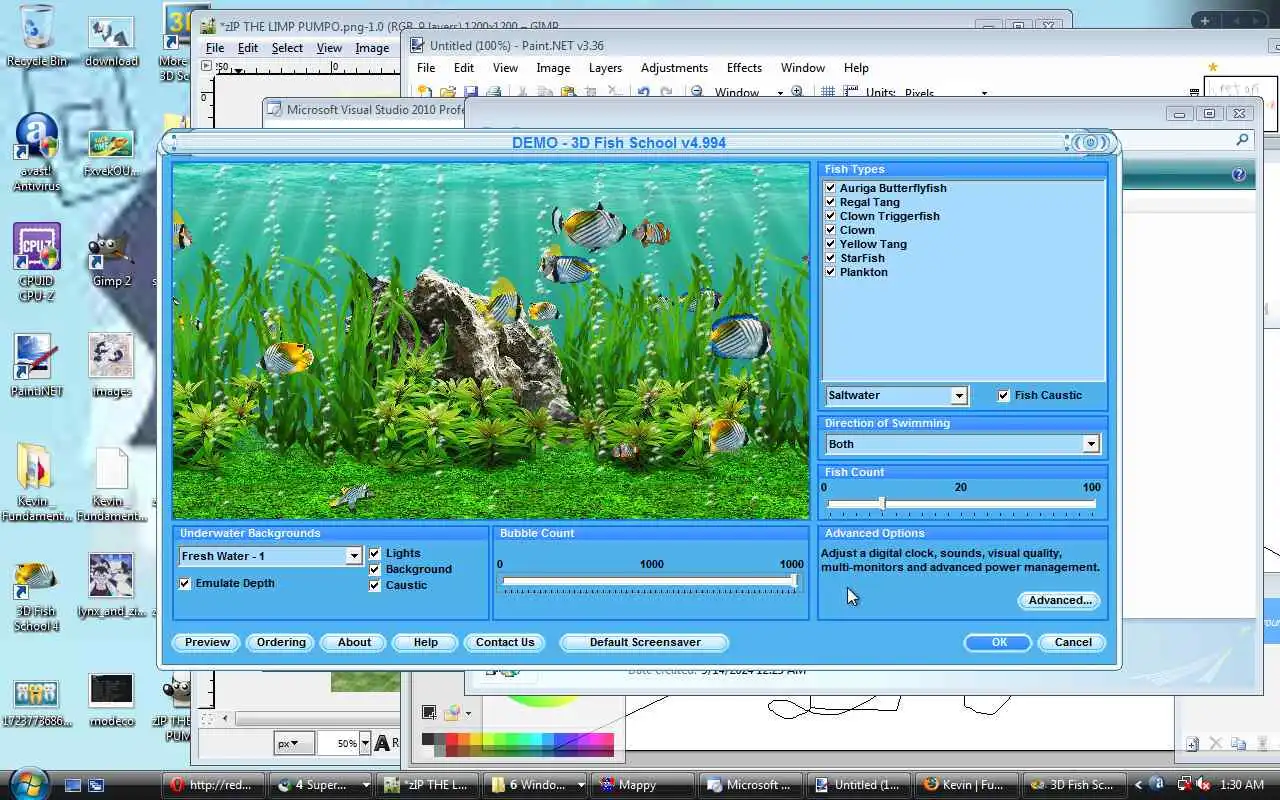Screen dimensions: 1280x800
Task: Open GIMP 50% zoom dropdown
Action: click(365, 743)
